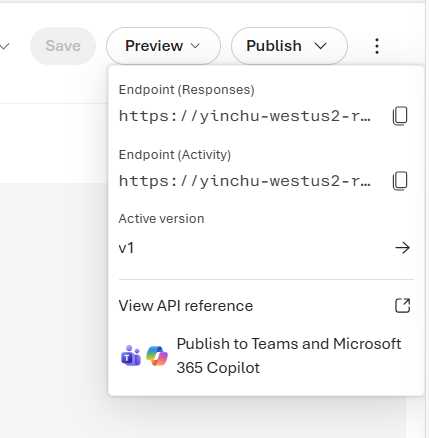Copy the Activity endpoint URL icon

(x=400, y=181)
